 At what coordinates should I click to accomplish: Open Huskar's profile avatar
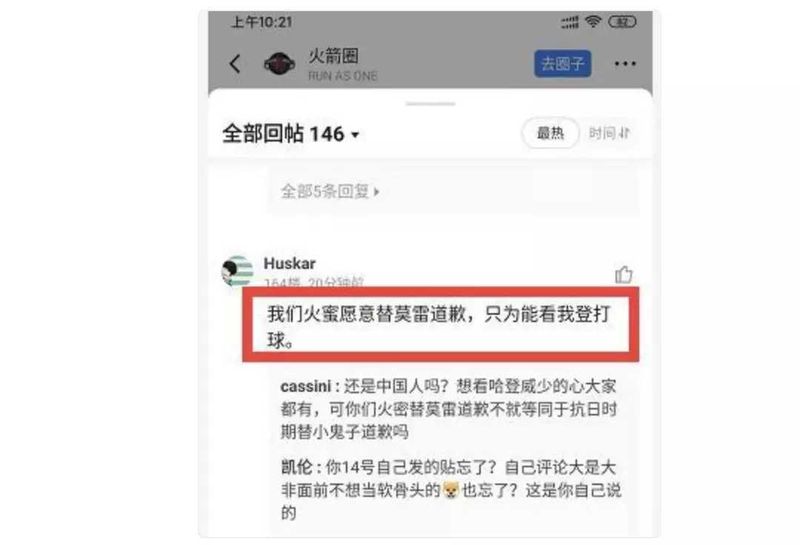pos(237,270)
